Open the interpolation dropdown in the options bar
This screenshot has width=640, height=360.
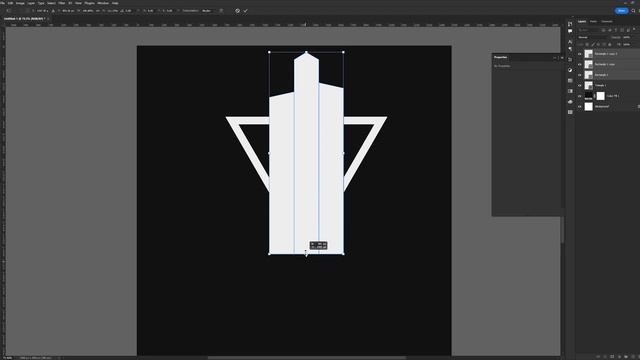(208, 11)
